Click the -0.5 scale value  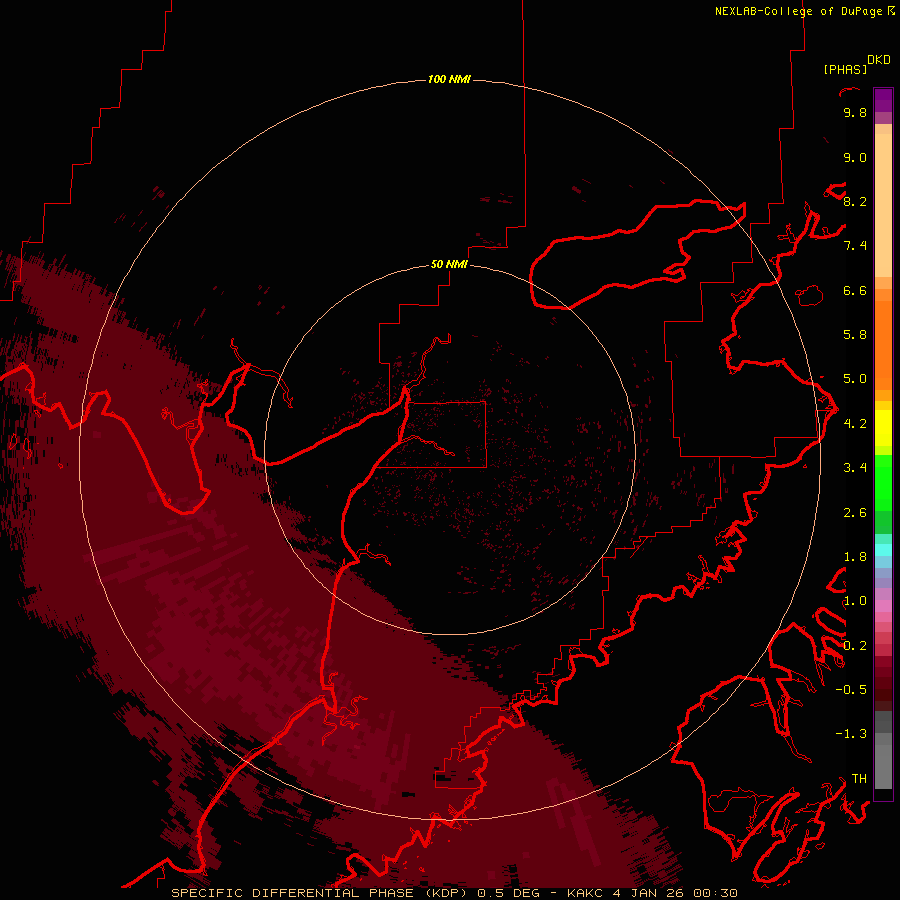point(851,690)
